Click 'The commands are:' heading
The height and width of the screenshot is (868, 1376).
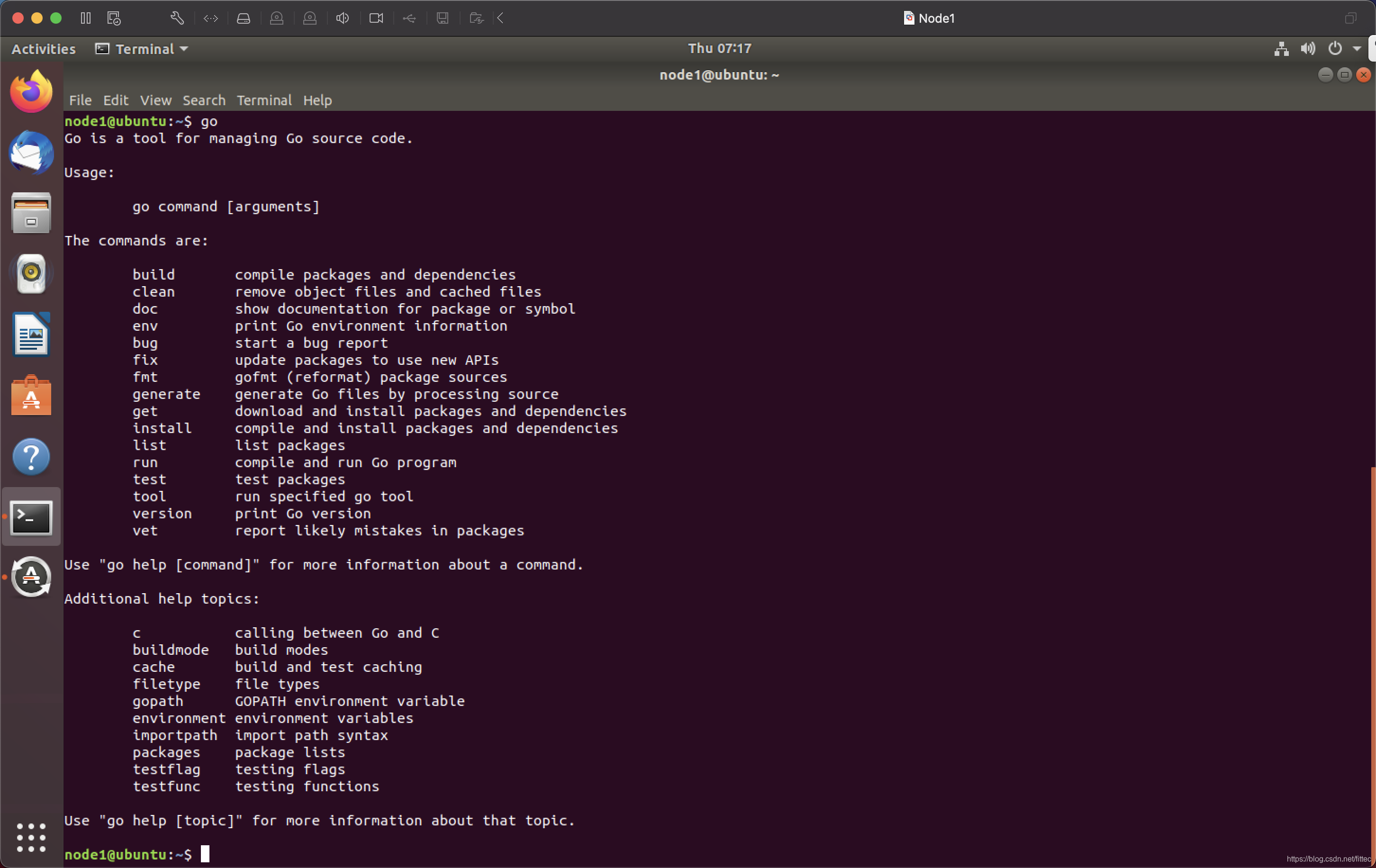[136, 241]
